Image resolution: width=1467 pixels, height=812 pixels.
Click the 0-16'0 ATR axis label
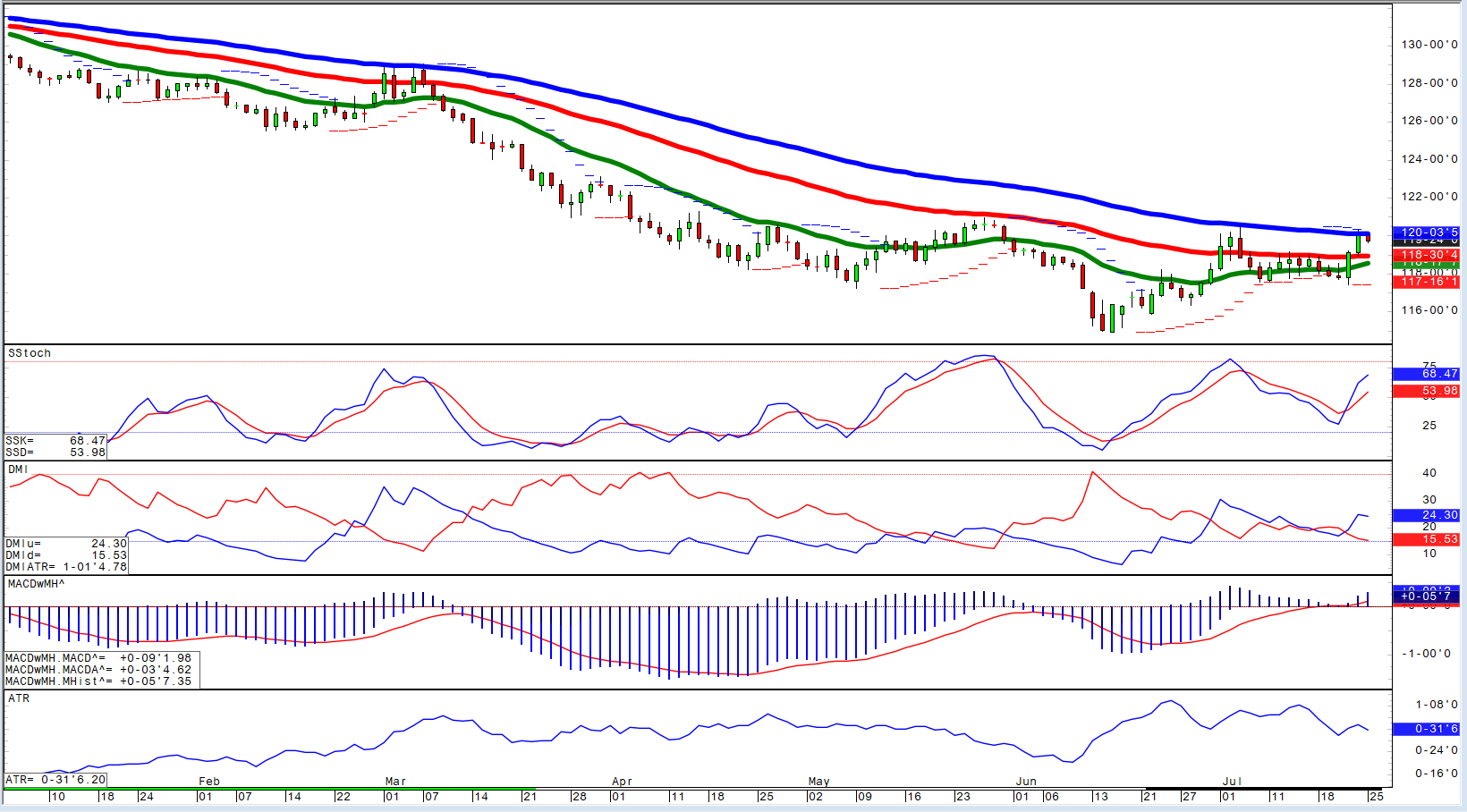[1437, 774]
